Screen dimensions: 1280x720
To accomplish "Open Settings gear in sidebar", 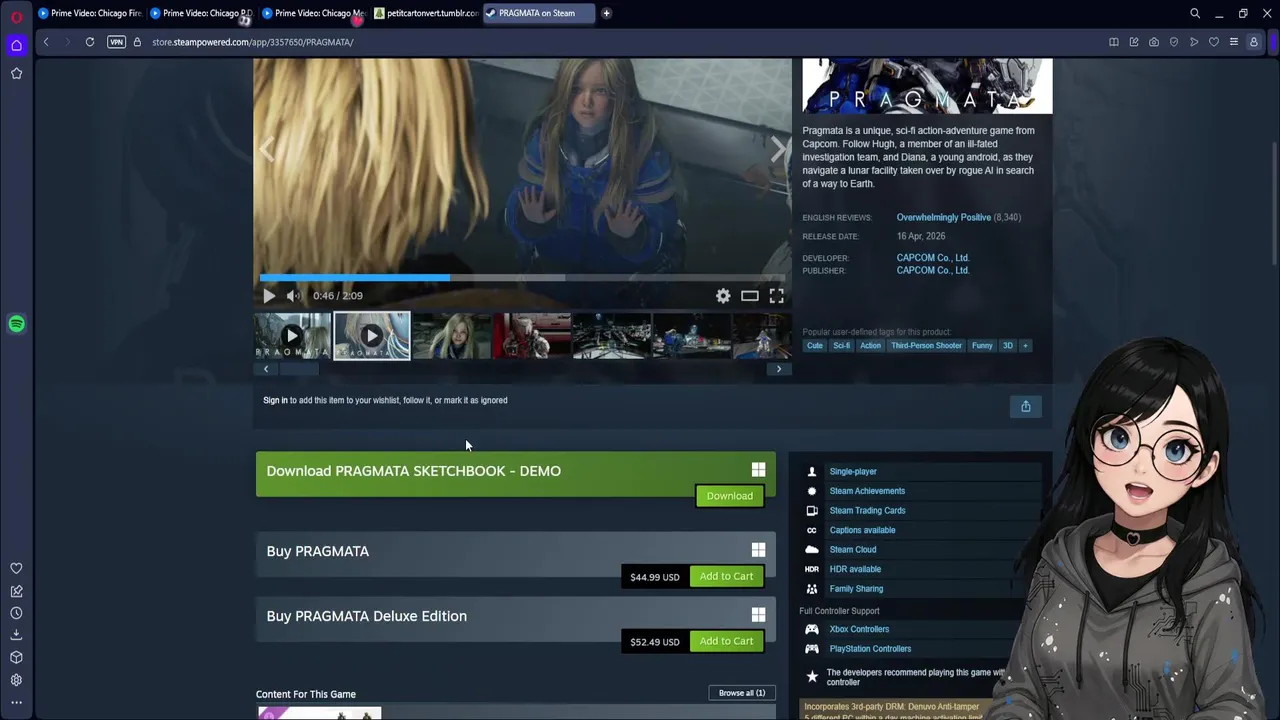I will coord(16,680).
